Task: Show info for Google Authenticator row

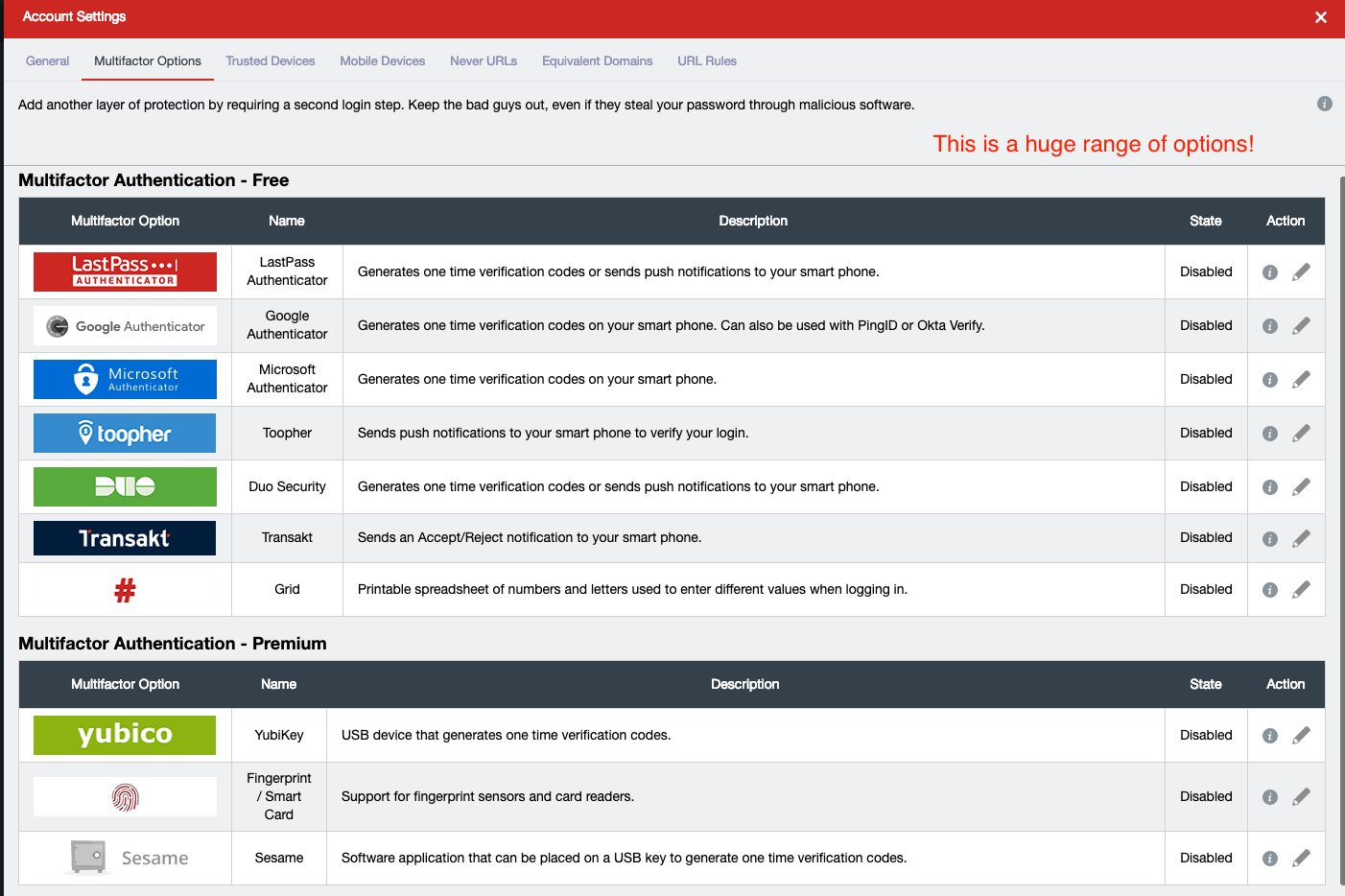Action: pyautogui.click(x=1270, y=326)
